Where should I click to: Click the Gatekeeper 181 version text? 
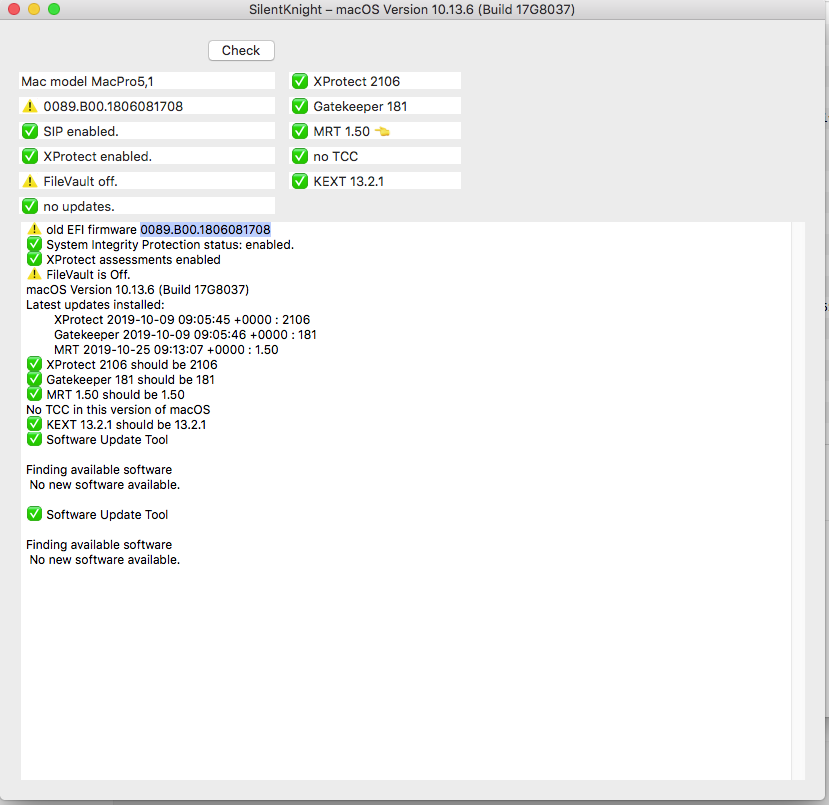pyautogui.click(x=360, y=106)
